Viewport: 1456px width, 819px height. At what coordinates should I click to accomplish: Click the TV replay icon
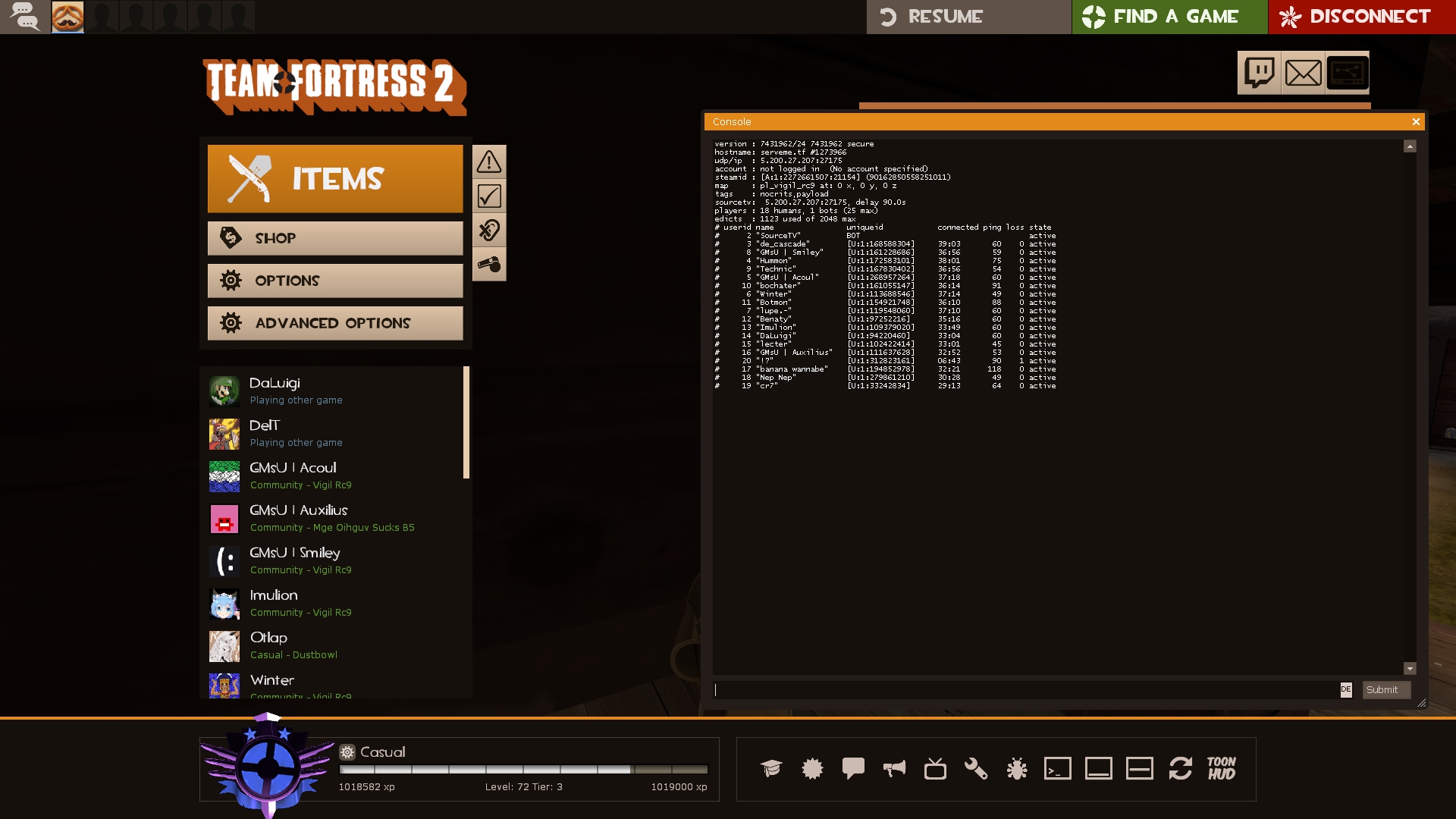point(935,769)
